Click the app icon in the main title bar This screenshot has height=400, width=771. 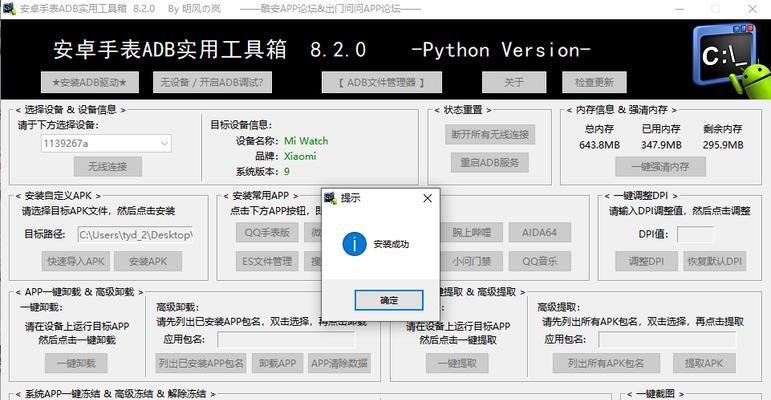coord(9,8)
